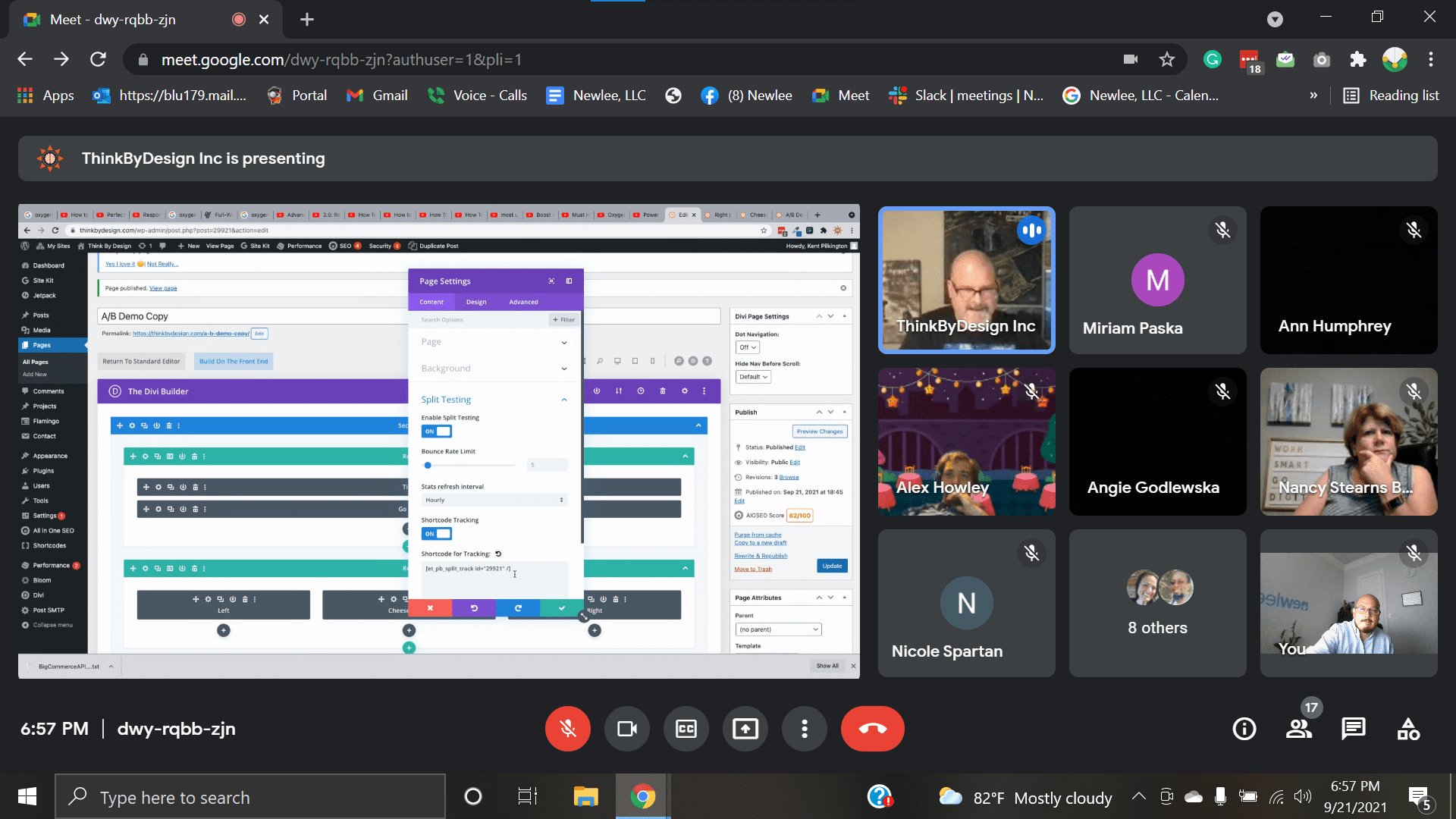Click the present screen share icon
Screen dimensions: 1456x819
(745, 729)
